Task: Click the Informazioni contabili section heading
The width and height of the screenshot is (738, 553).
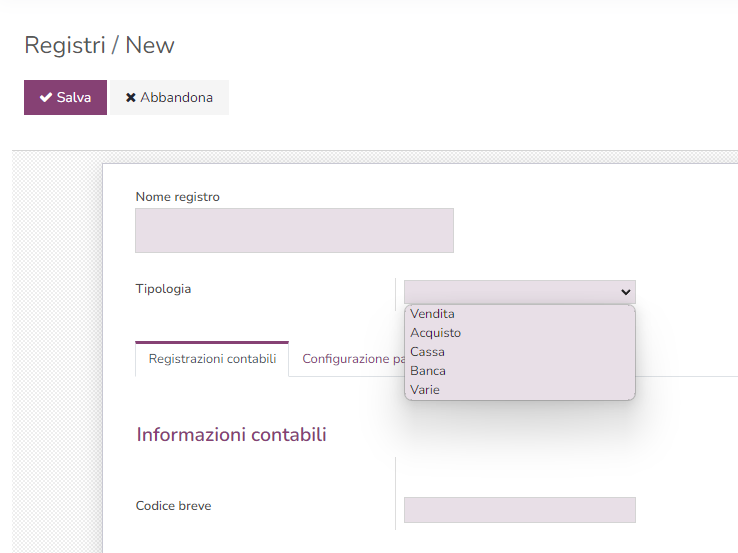Action: click(231, 435)
